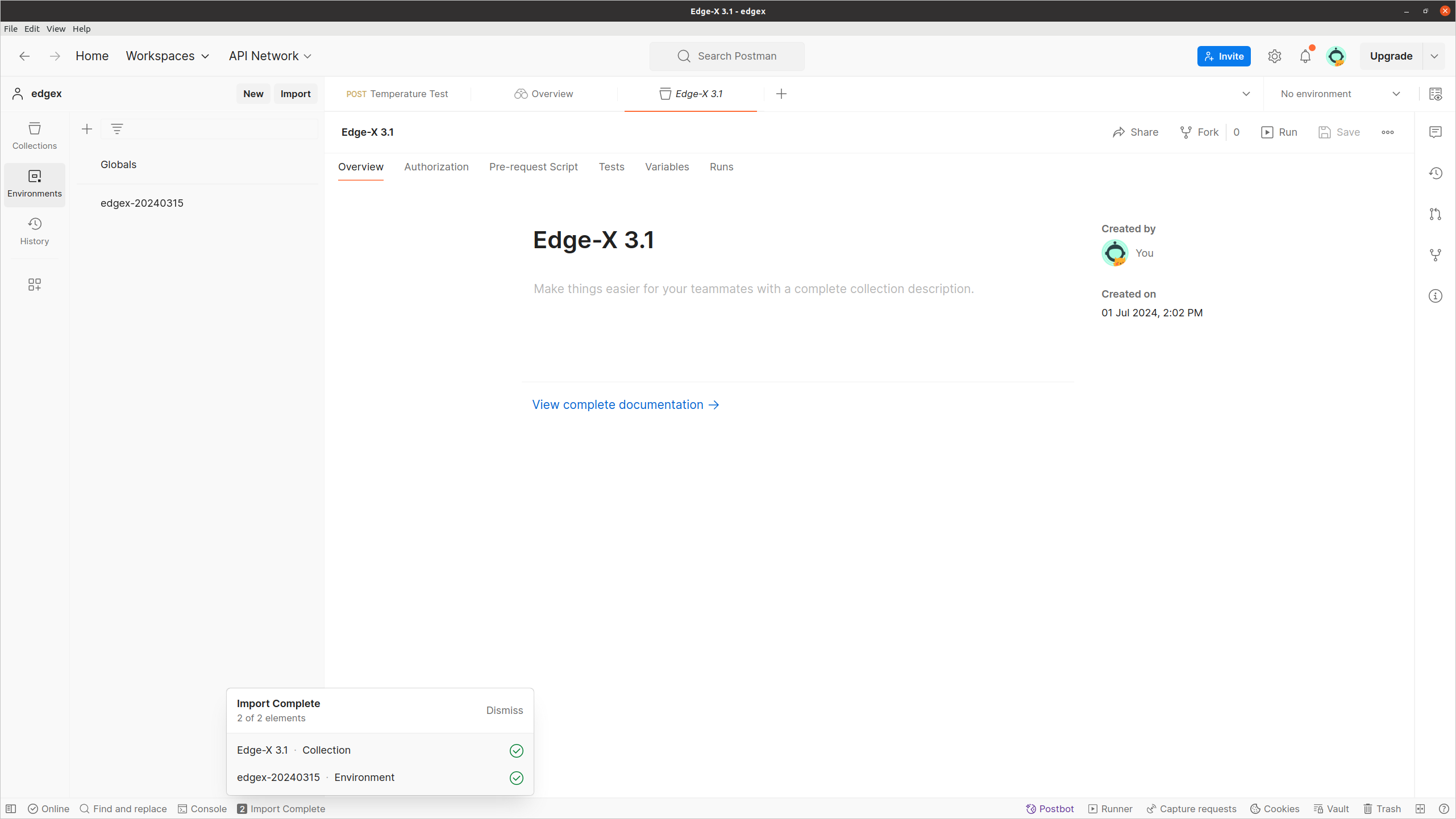
Task: Open Cookies in the status bar
Action: 1275,809
